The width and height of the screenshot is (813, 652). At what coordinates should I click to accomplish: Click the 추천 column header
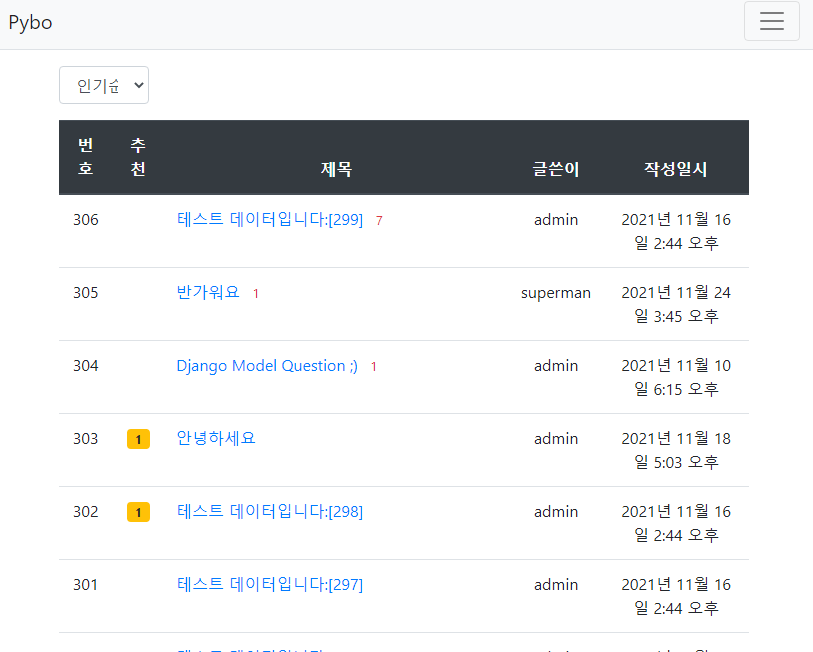(138, 157)
